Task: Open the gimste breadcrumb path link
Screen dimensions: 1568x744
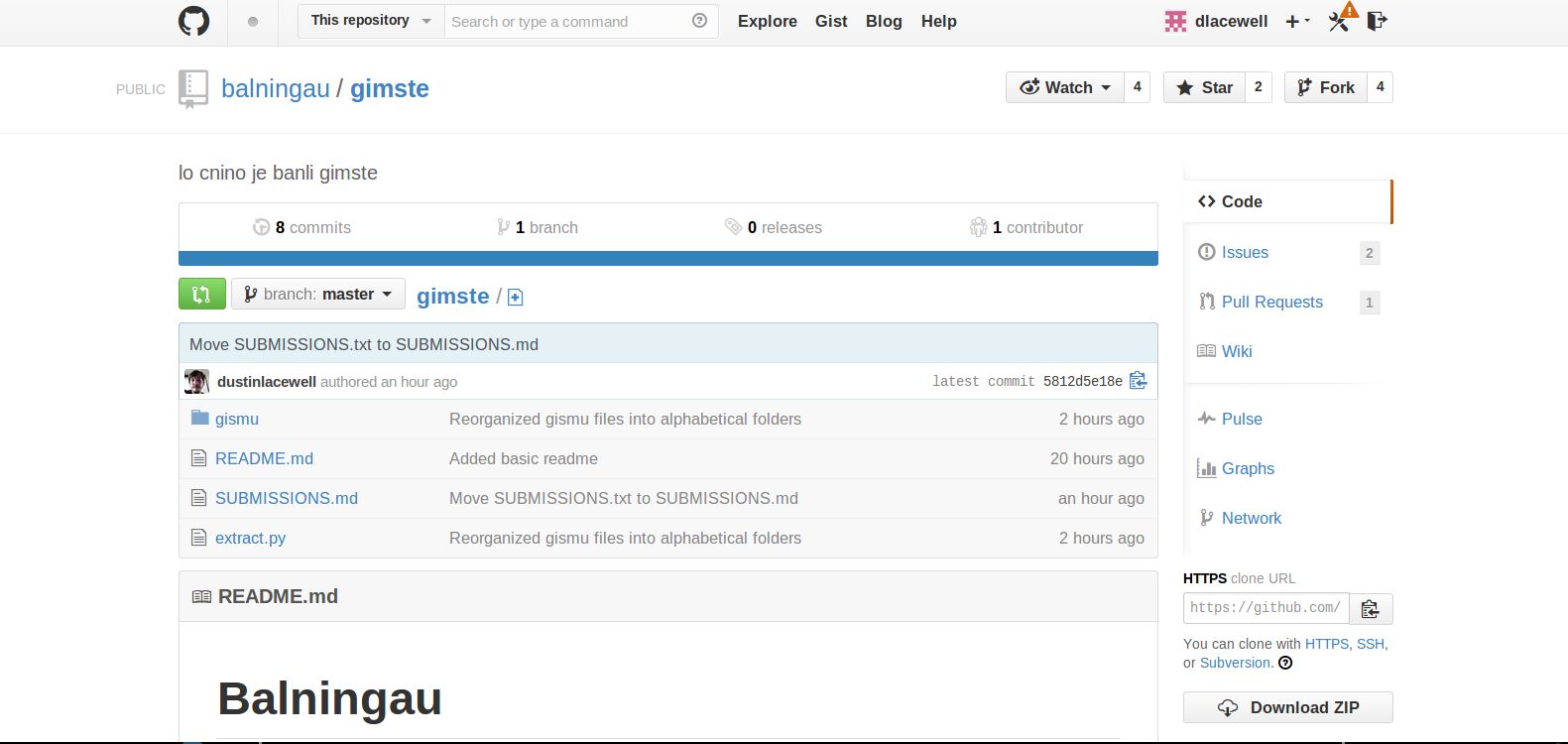Action: click(453, 296)
